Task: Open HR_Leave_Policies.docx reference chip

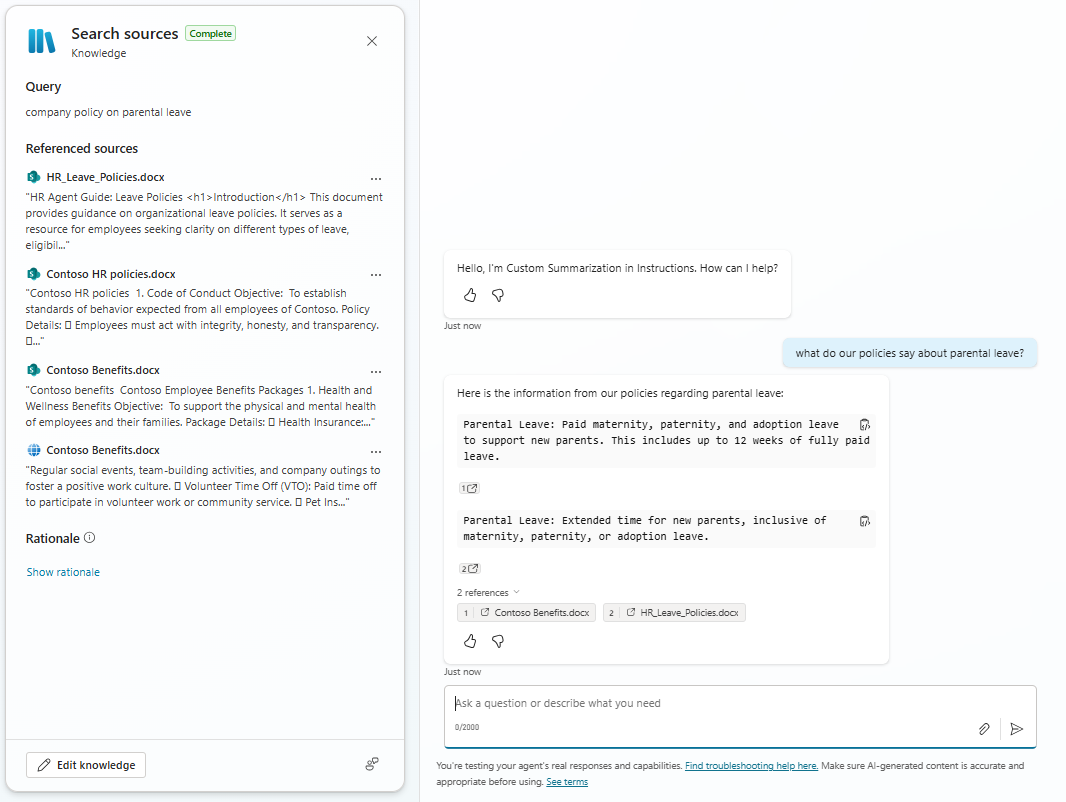Action: point(674,612)
